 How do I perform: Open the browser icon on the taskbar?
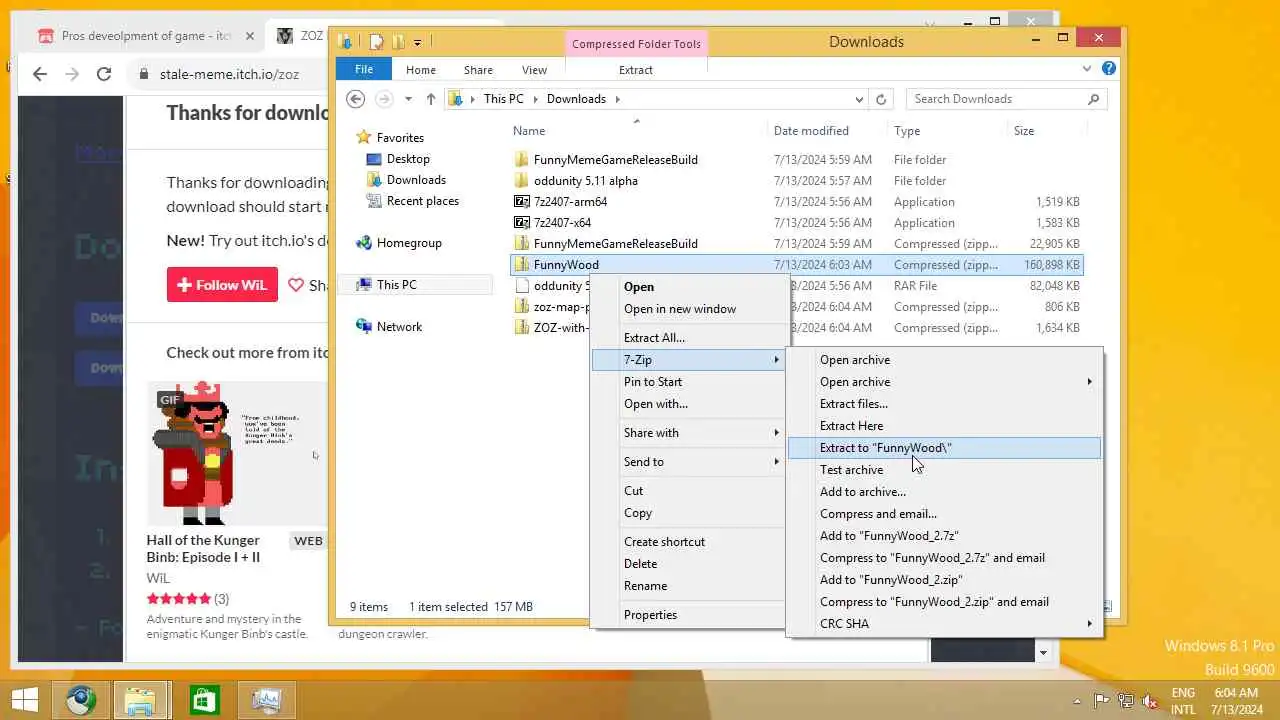pyautogui.click(x=81, y=700)
